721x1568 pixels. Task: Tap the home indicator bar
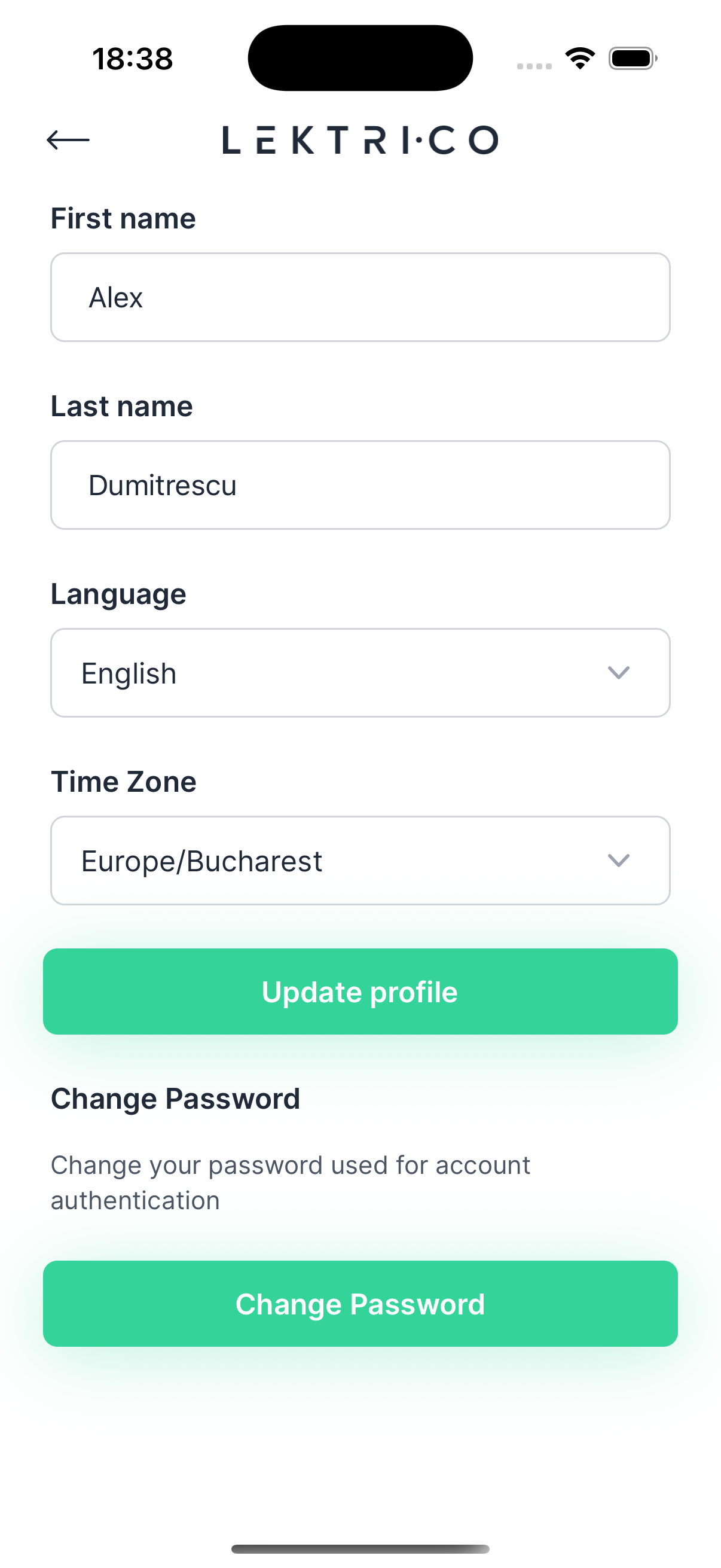pos(360,1548)
